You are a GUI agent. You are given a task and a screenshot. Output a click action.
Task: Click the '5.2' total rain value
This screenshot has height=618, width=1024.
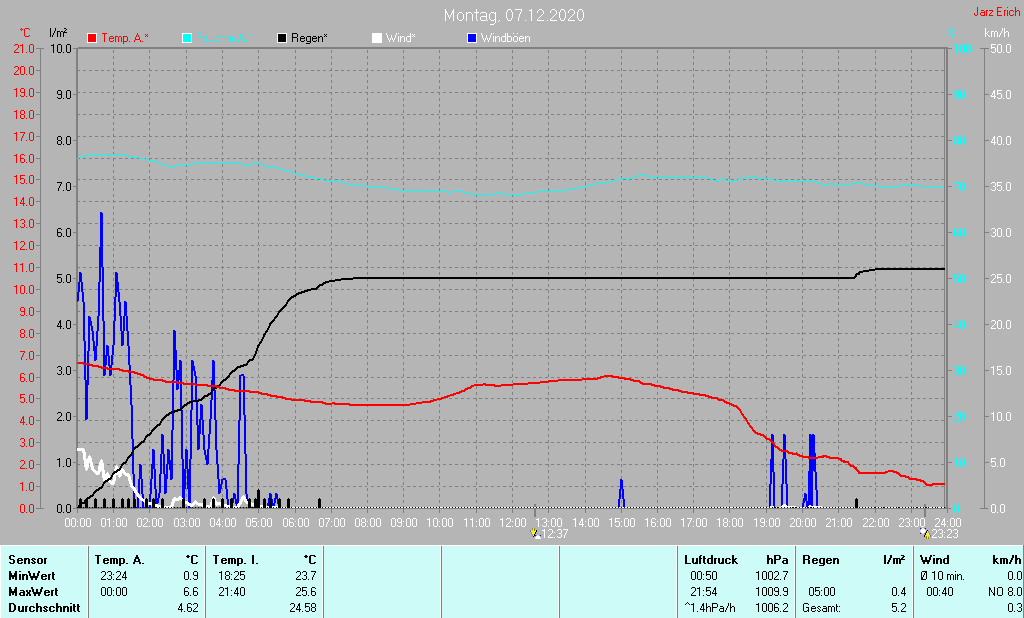pos(899,608)
